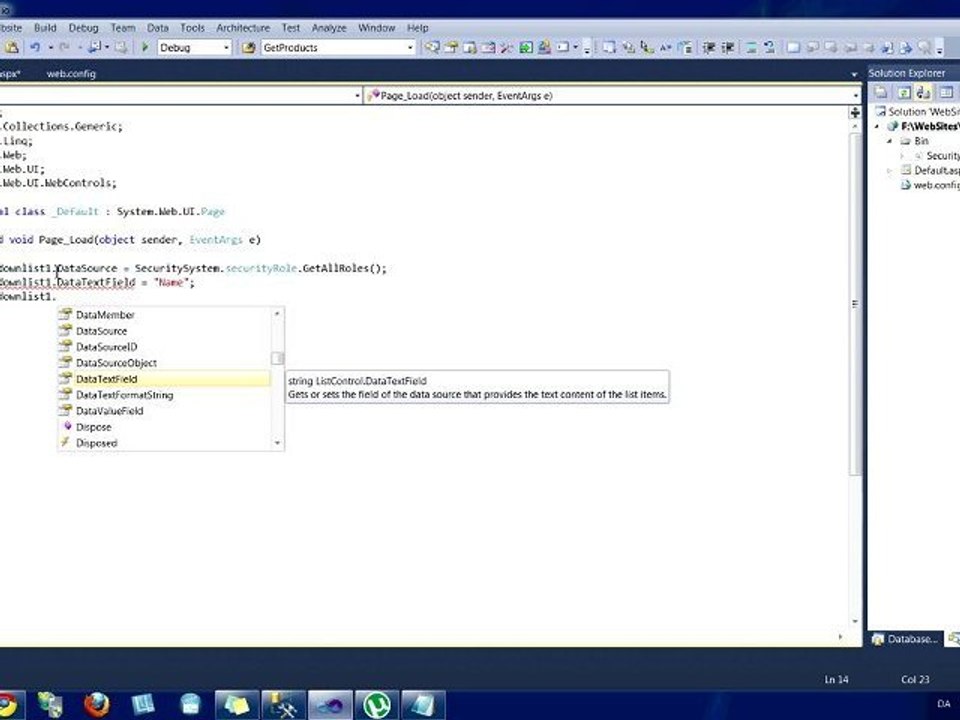The width and height of the screenshot is (960, 720).
Task: Open Firefox from the taskbar
Action: click(x=97, y=705)
